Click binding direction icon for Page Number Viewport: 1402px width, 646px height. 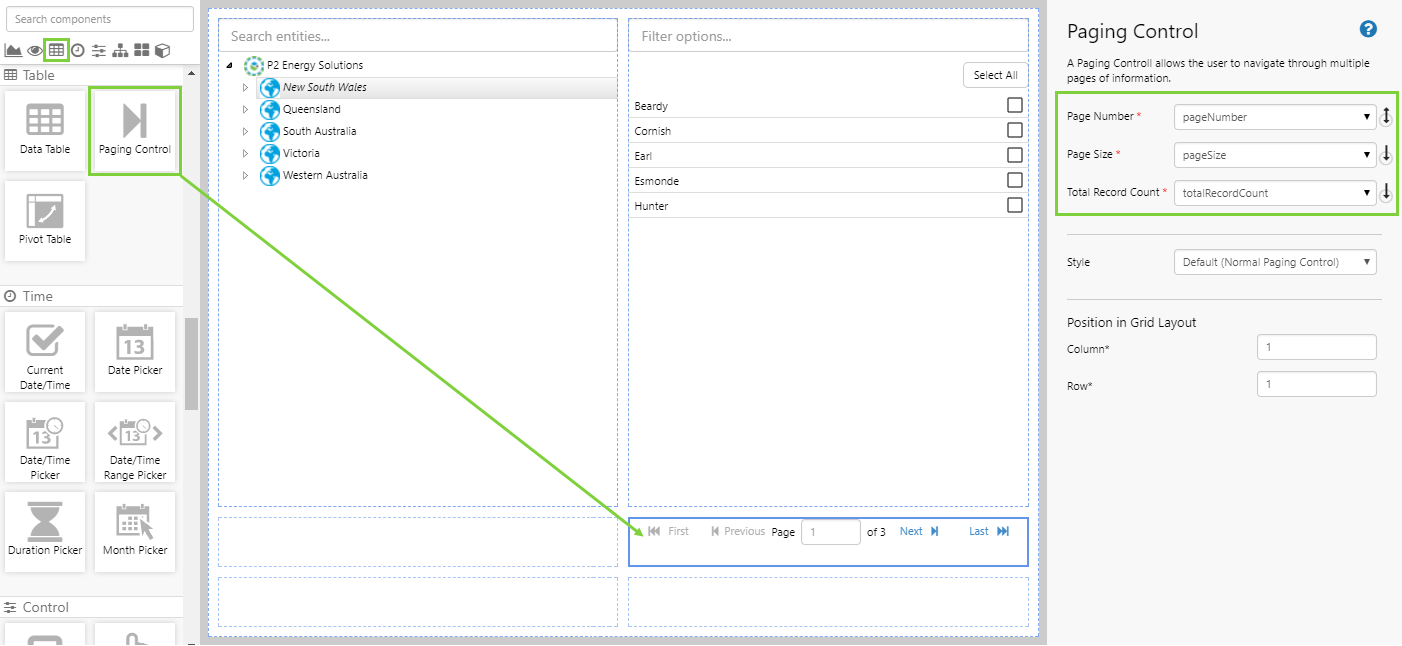[1386, 117]
